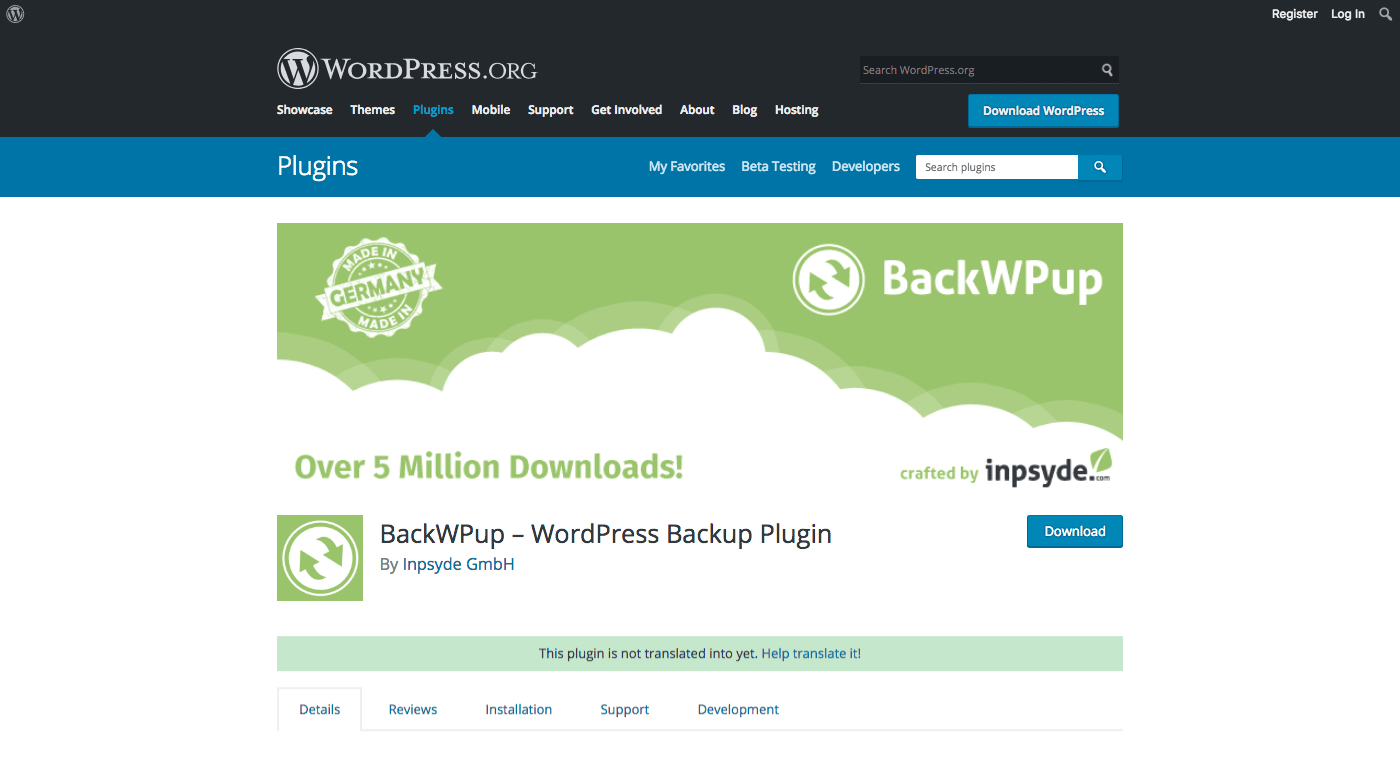Click the Plugins section heading
Screen dimensions: 1400x764
point(318,166)
